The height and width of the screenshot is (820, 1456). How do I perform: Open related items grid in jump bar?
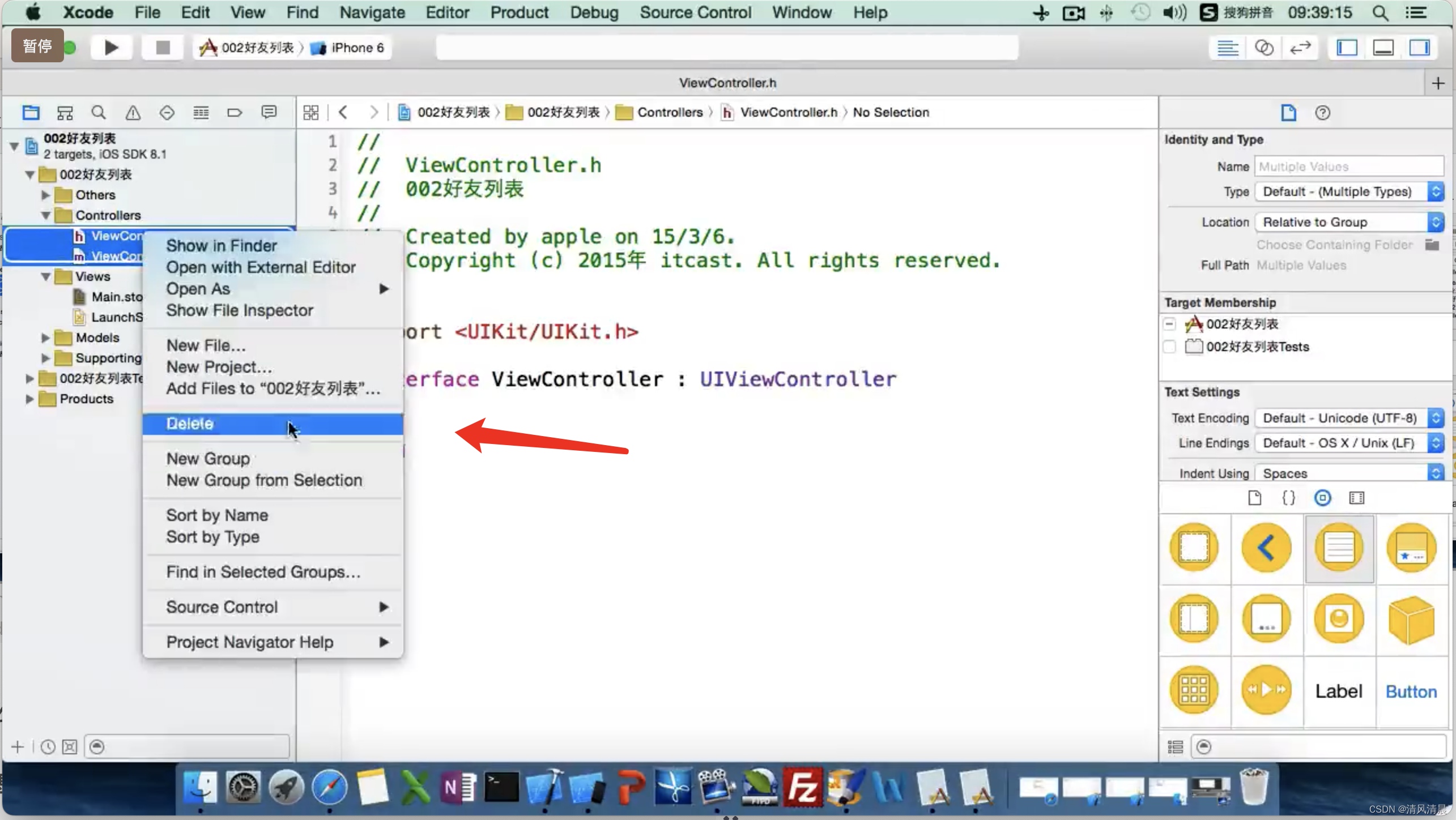point(310,112)
